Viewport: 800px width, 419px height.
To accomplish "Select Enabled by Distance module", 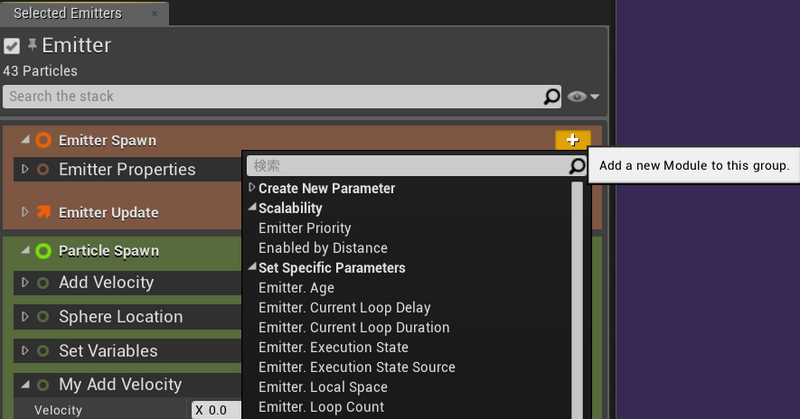I will coord(323,248).
